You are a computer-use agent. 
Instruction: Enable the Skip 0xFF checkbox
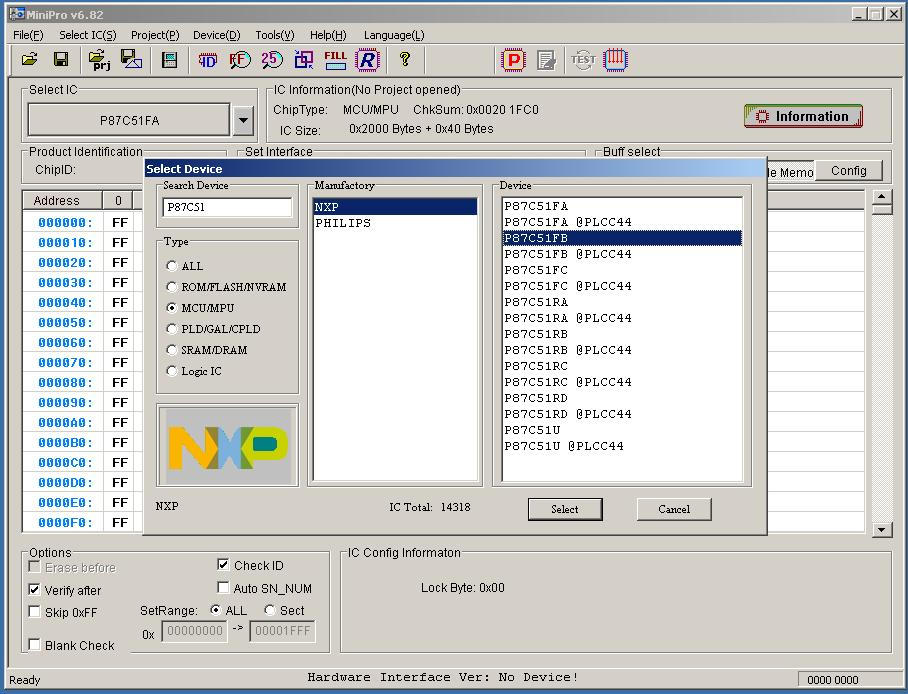34,612
